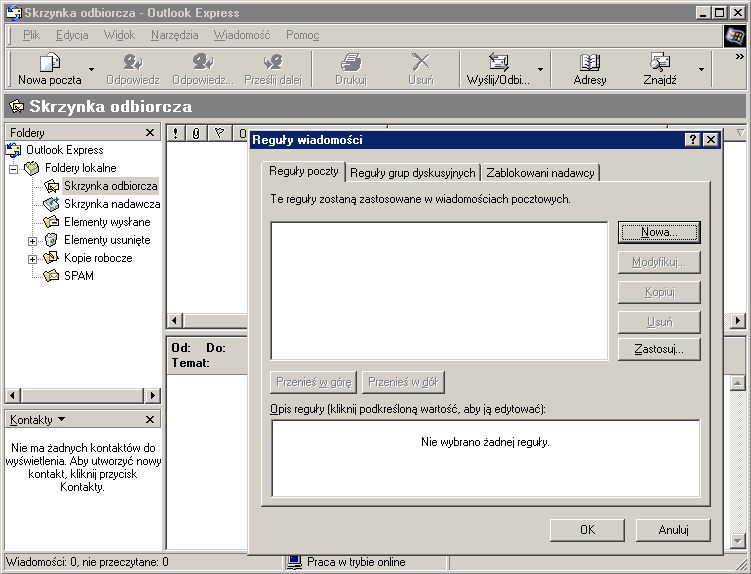Expand the Kopie robocze node
Image resolution: width=751 pixels, height=574 pixels.
click(x=32, y=259)
